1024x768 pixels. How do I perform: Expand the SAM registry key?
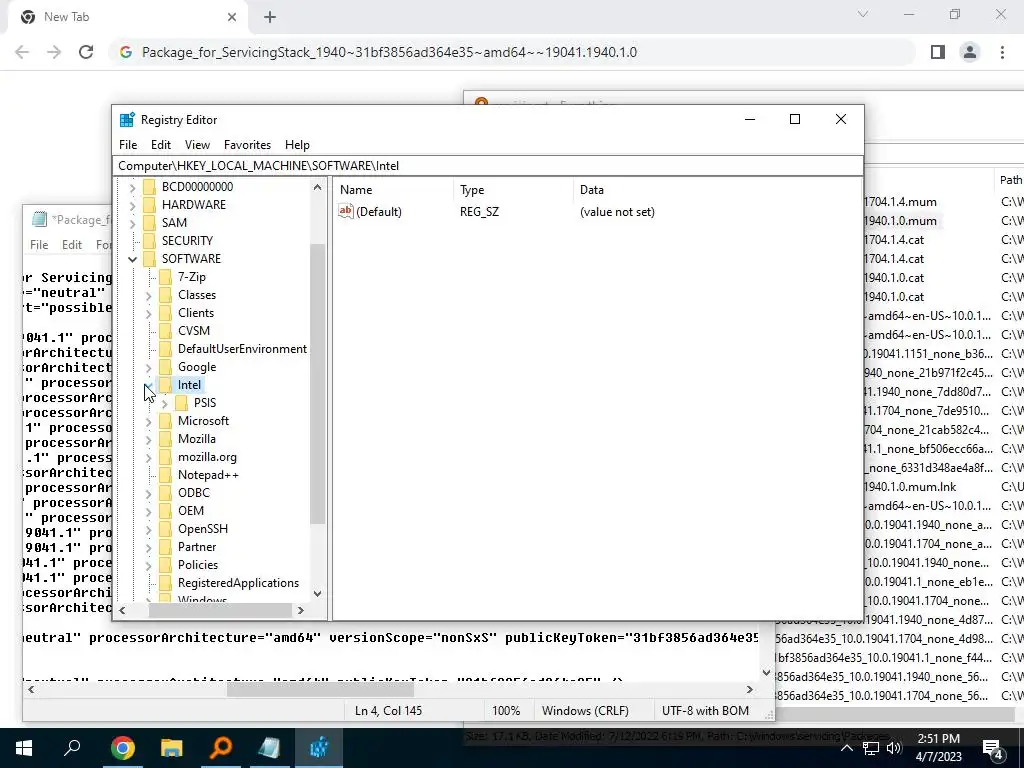133,223
